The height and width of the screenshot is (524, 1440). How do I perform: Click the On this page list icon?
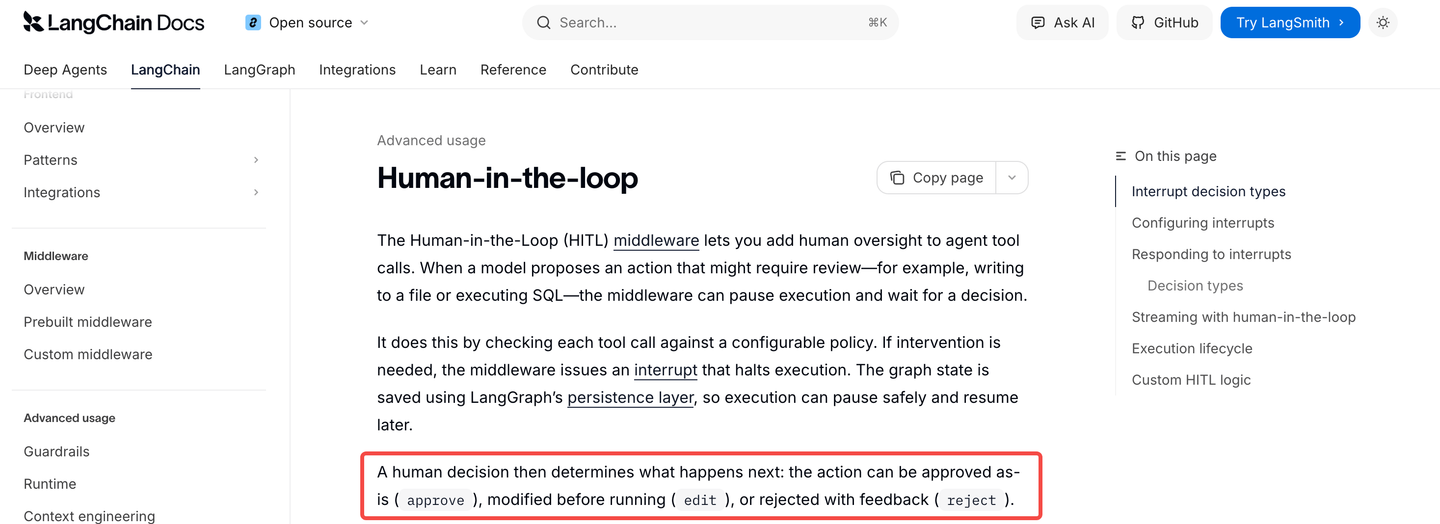click(1121, 156)
